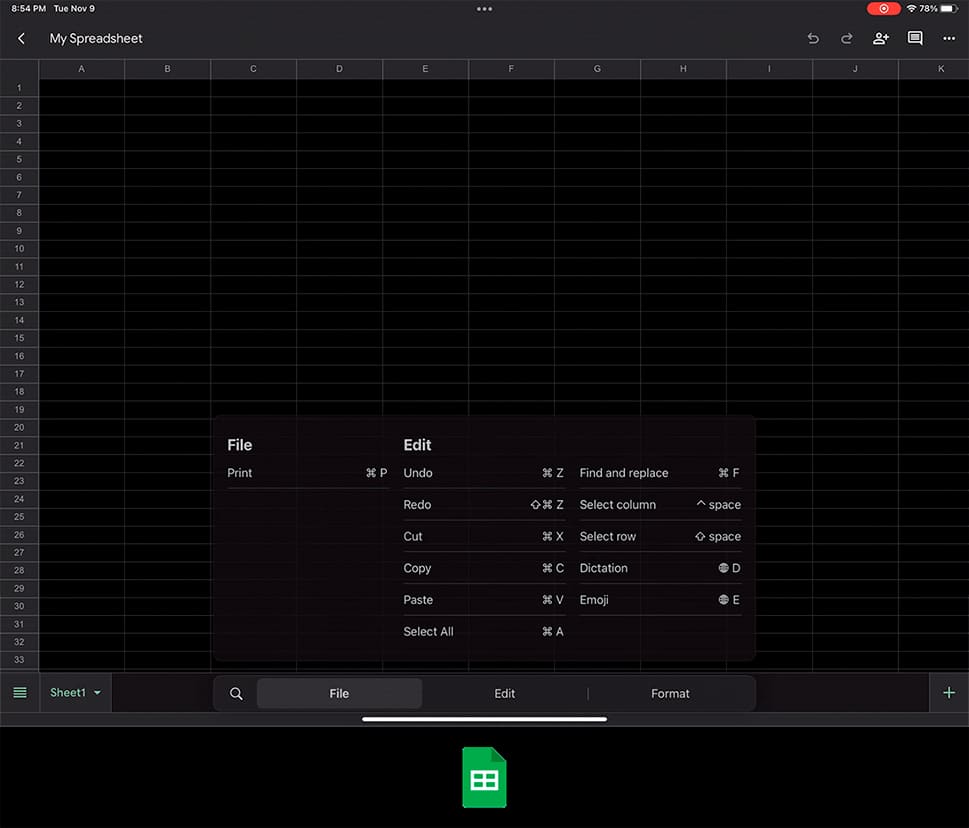Choose Paste in the Edit shortcuts
This screenshot has width=969, height=828.
pyautogui.click(x=483, y=600)
